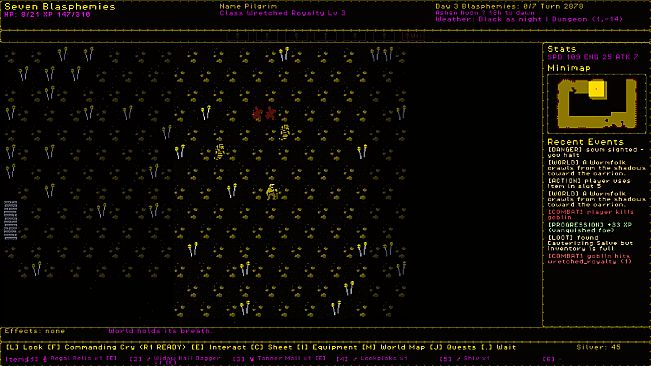Select item slot five in the hotbar
The height and width of the screenshot is (366, 651).
point(465,359)
